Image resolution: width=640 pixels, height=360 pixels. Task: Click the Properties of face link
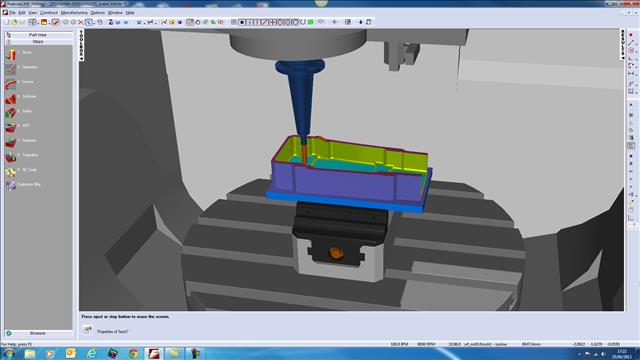pyautogui.click(x=112, y=332)
